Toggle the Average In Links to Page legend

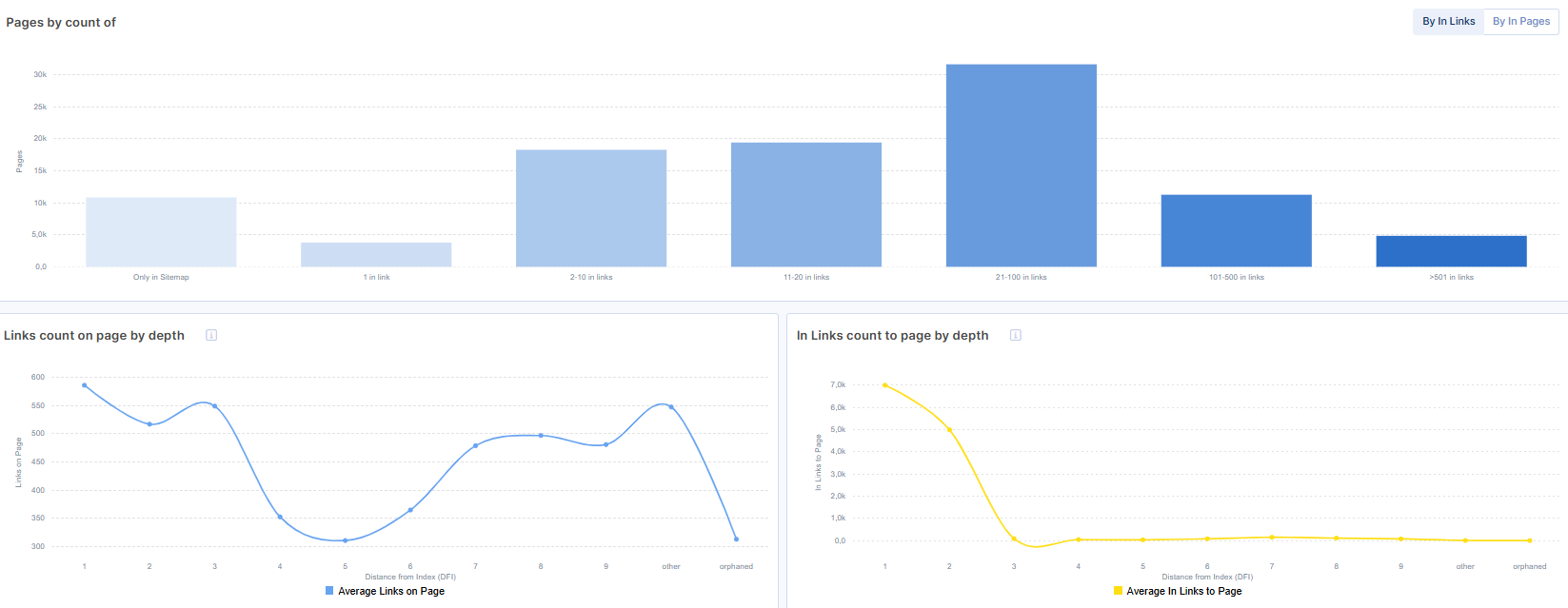1183,591
